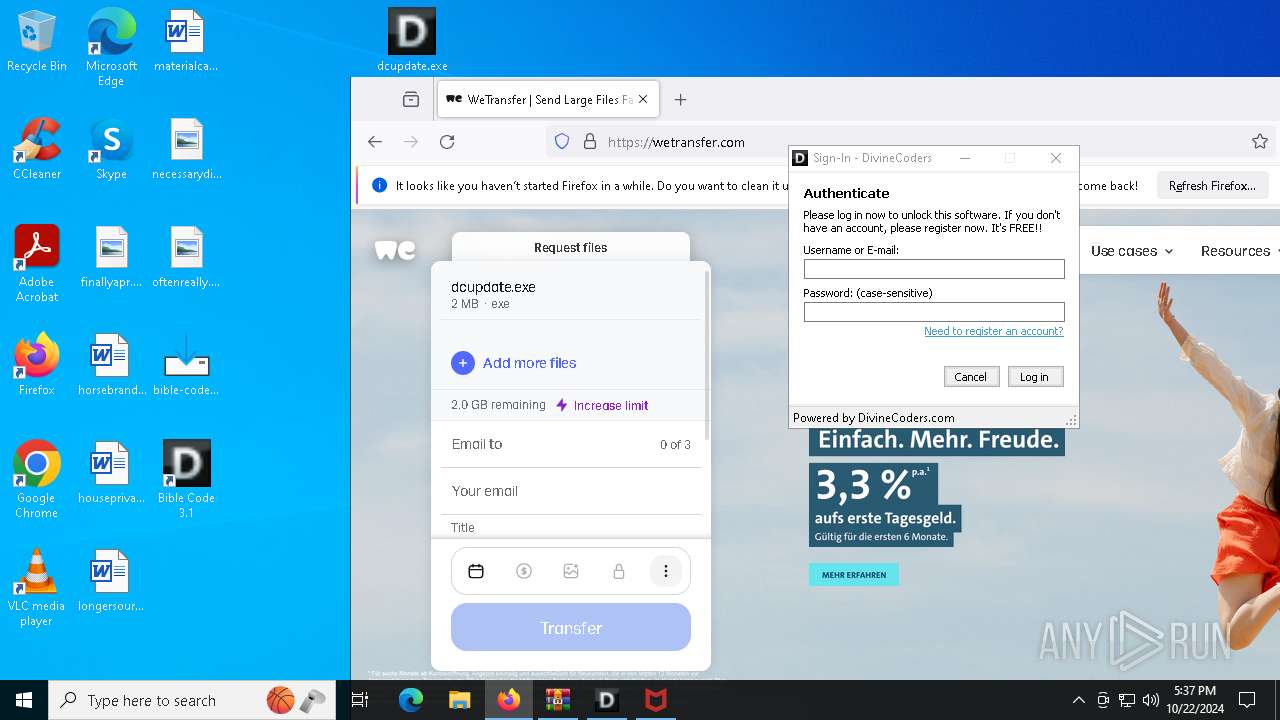Screen dimensions: 1280x720
Task: Click the McAfee taskbar icon
Action: click(655, 700)
